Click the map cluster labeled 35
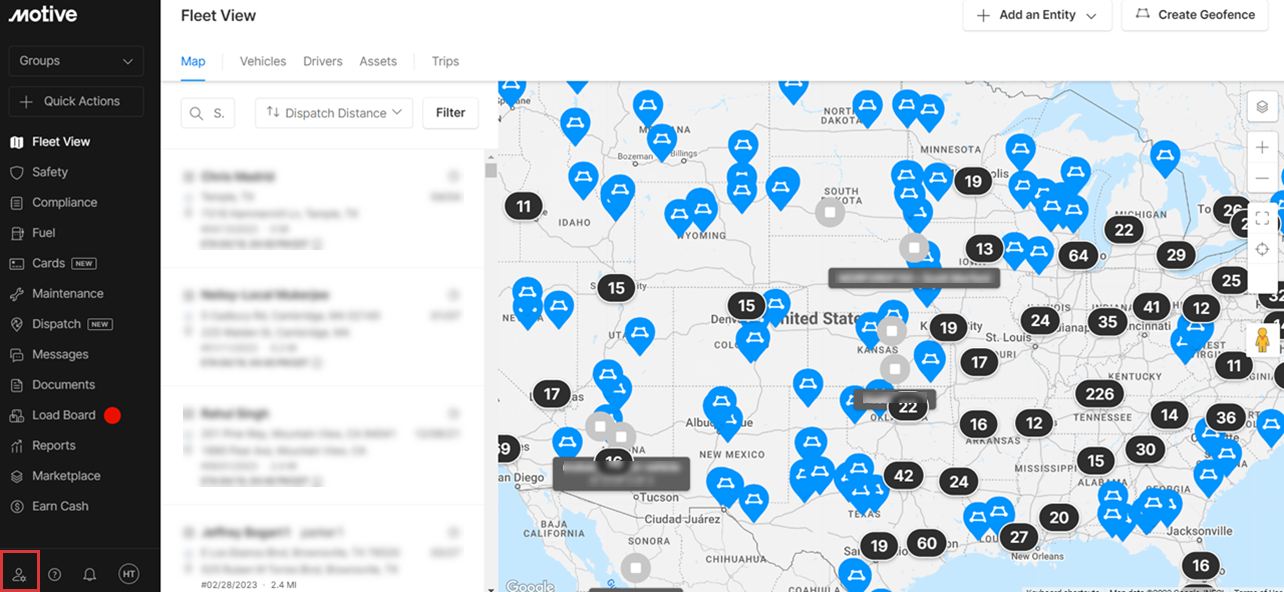The image size is (1284, 592). (1107, 322)
